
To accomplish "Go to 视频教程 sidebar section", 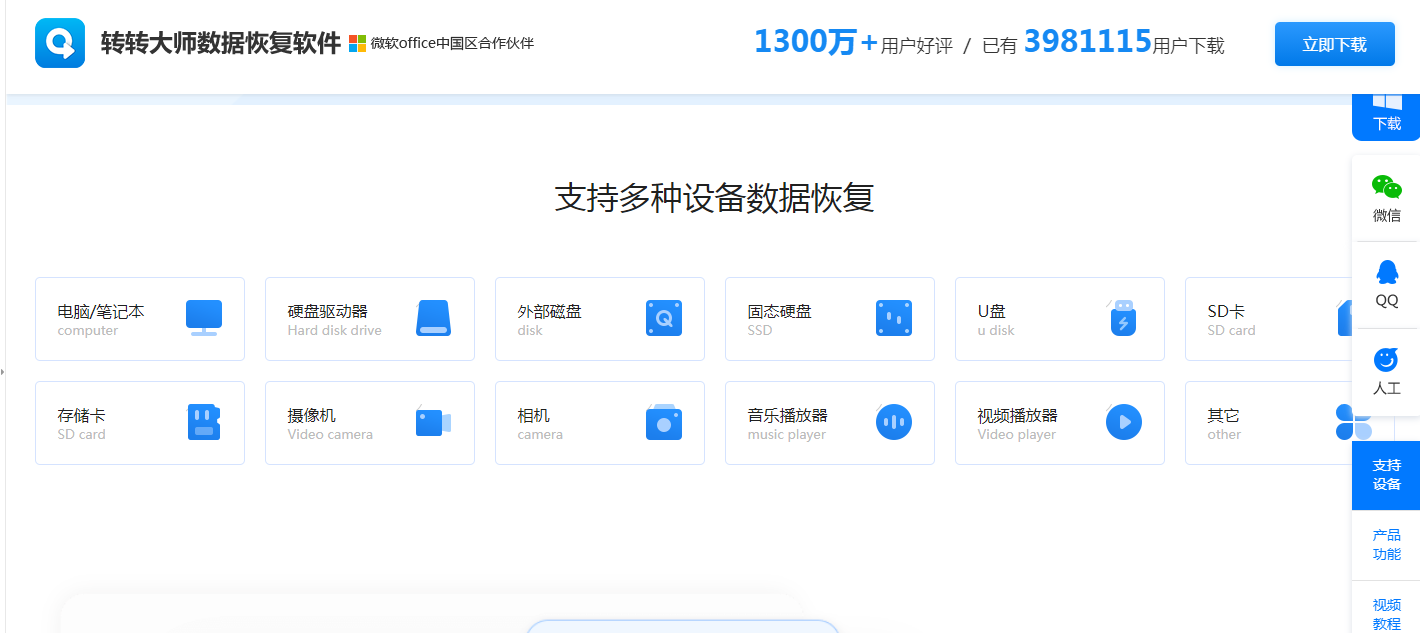I will pos(1386,613).
